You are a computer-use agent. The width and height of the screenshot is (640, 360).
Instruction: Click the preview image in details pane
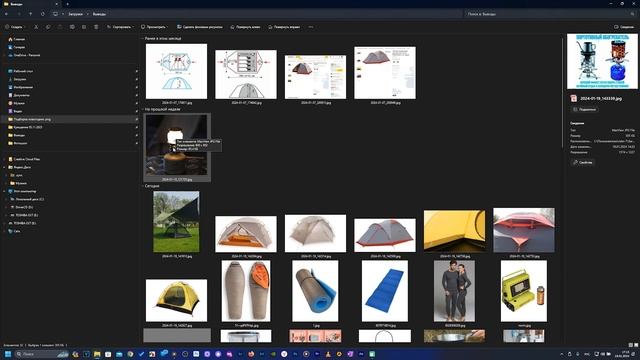click(602, 61)
